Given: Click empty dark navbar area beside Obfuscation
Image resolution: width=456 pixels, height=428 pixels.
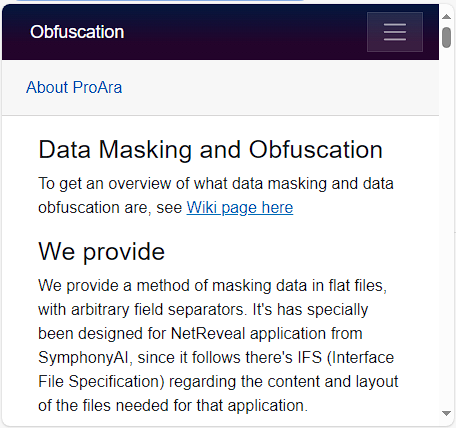Looking at the screenshot, I should click(243, 32).
